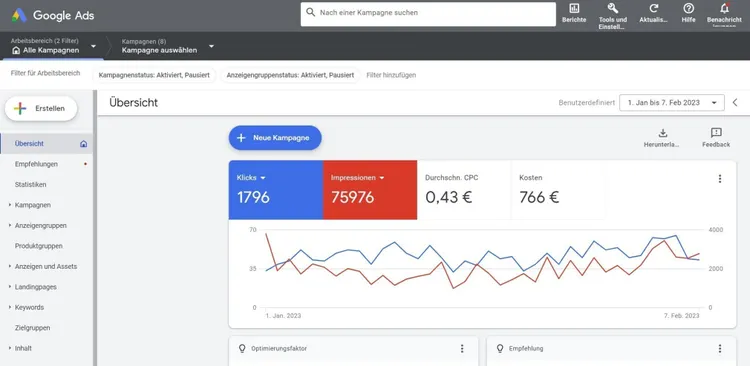This screenshot has height=366, width=750.
Task: Click the colorful plus Erstellen button
Action: [x=41, y=109]
